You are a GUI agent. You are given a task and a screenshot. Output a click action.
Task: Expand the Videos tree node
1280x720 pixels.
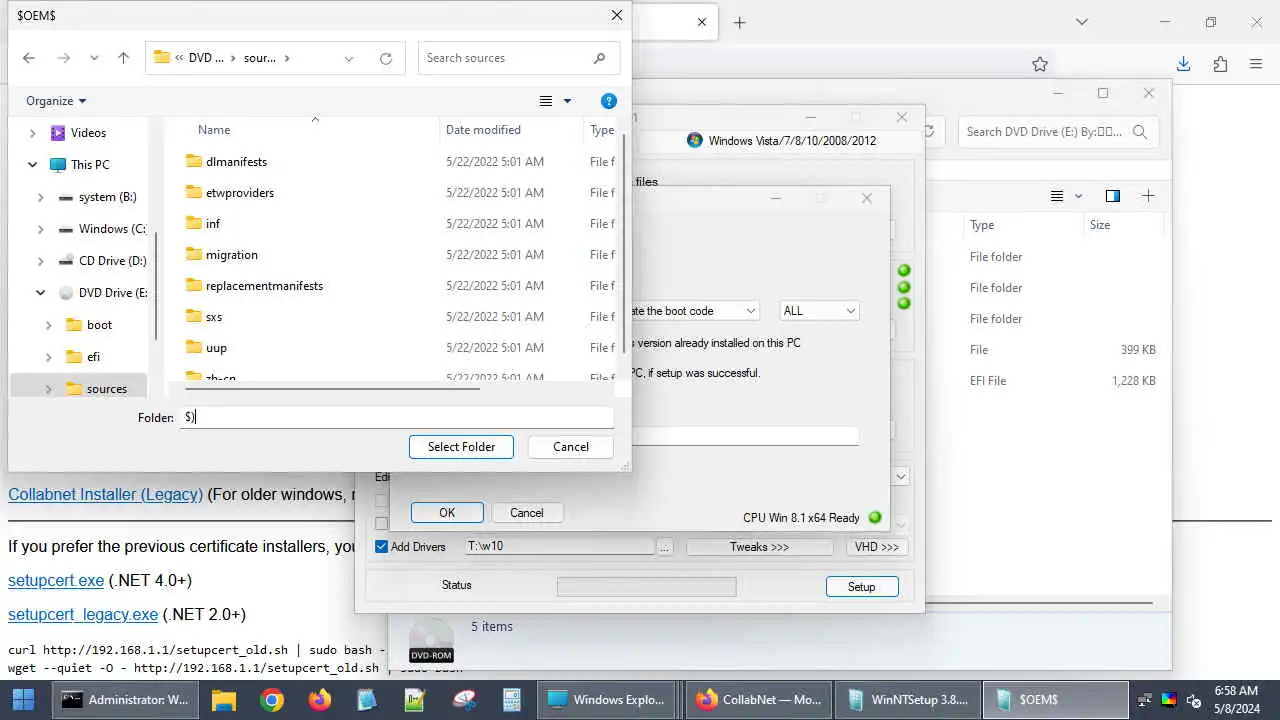click(32, 133)
